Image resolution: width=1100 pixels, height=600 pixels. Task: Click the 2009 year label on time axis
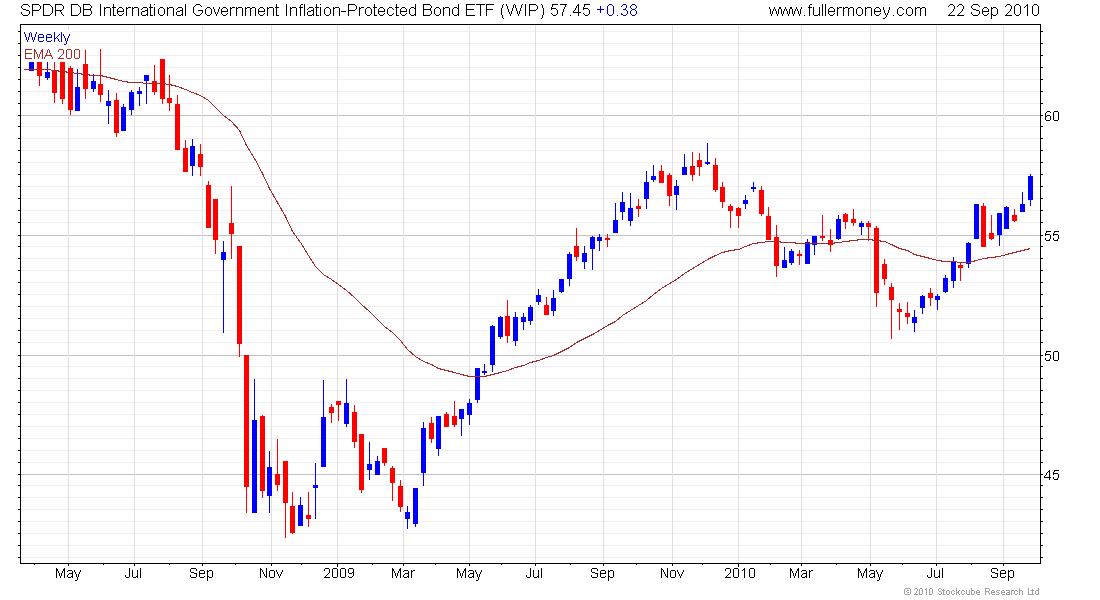click(339, 573)
